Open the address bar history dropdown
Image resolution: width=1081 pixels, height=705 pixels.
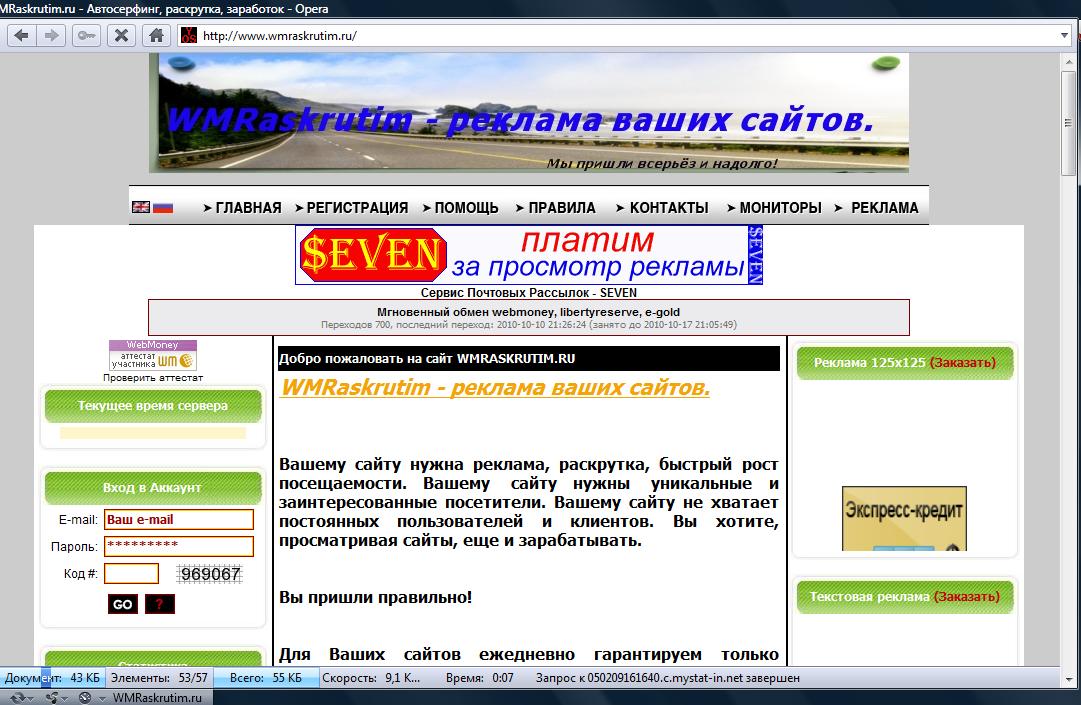point(1064,35)
